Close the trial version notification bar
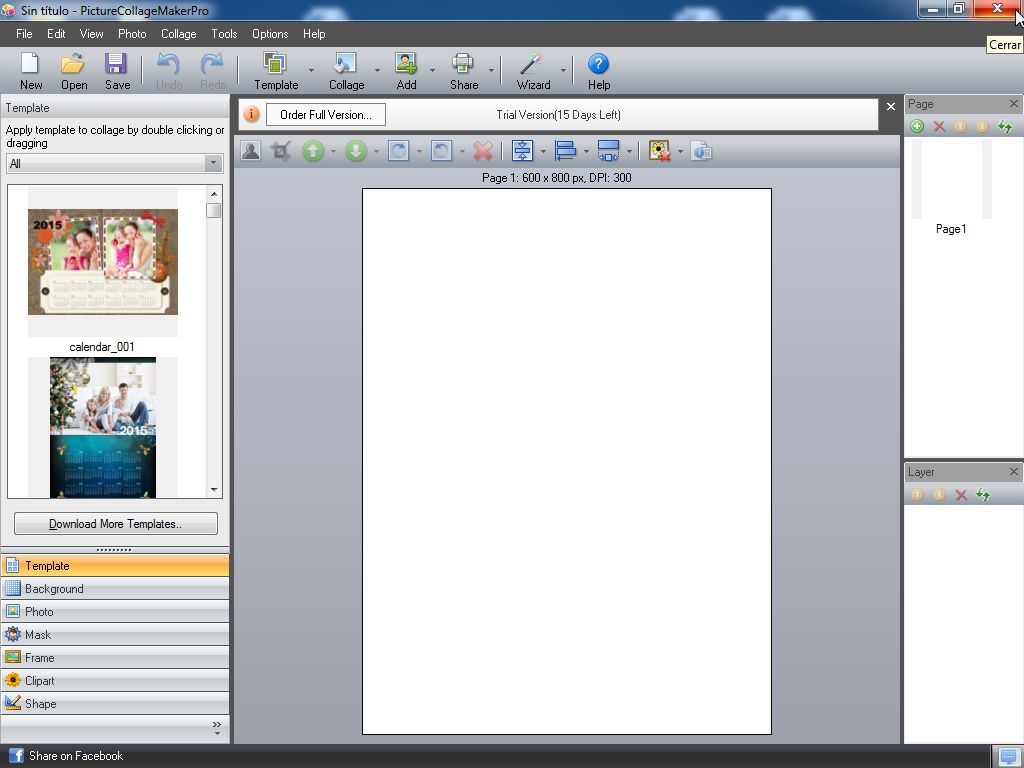 pyautogui.click(x=891, y=106)
